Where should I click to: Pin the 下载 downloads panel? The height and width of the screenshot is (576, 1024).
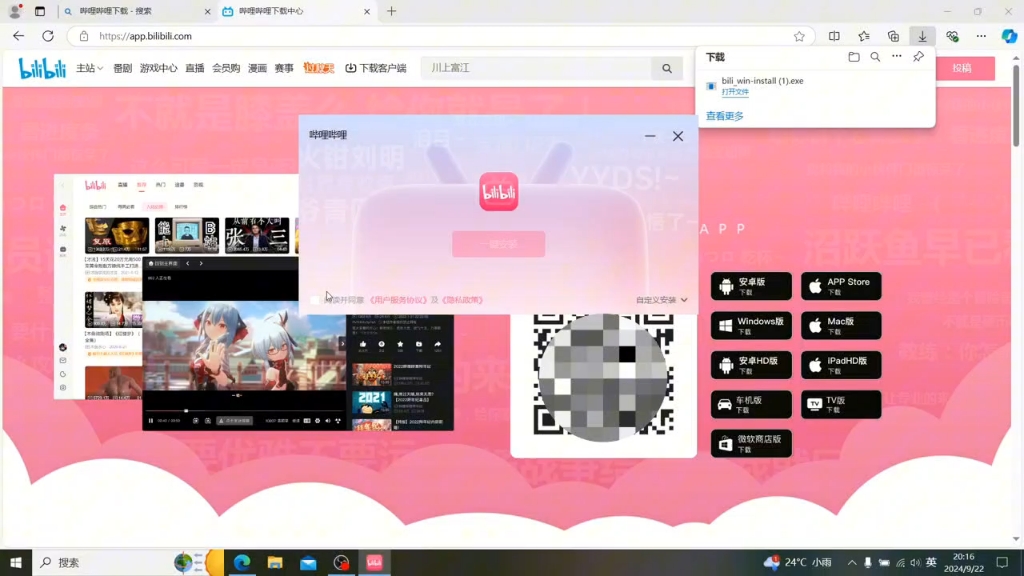[x=918, y=57]
